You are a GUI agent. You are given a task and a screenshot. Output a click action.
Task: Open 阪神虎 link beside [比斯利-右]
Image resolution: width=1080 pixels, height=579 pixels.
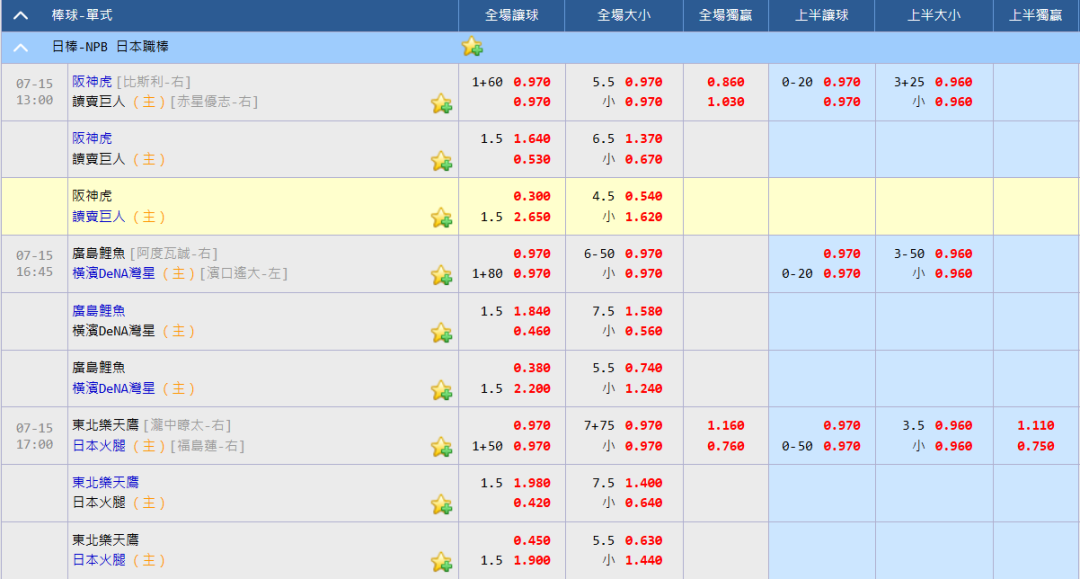pos(92,81)
